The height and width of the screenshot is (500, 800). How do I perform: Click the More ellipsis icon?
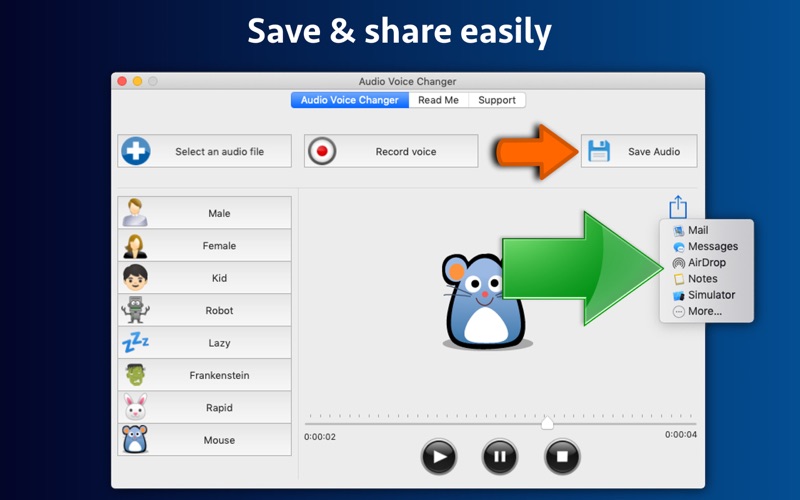click(679, 312)
